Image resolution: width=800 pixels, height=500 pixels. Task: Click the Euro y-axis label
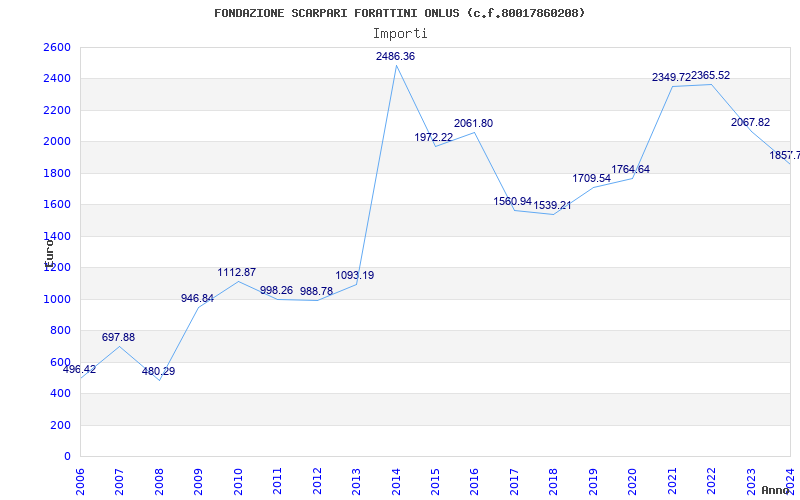[x=49, y=253]
